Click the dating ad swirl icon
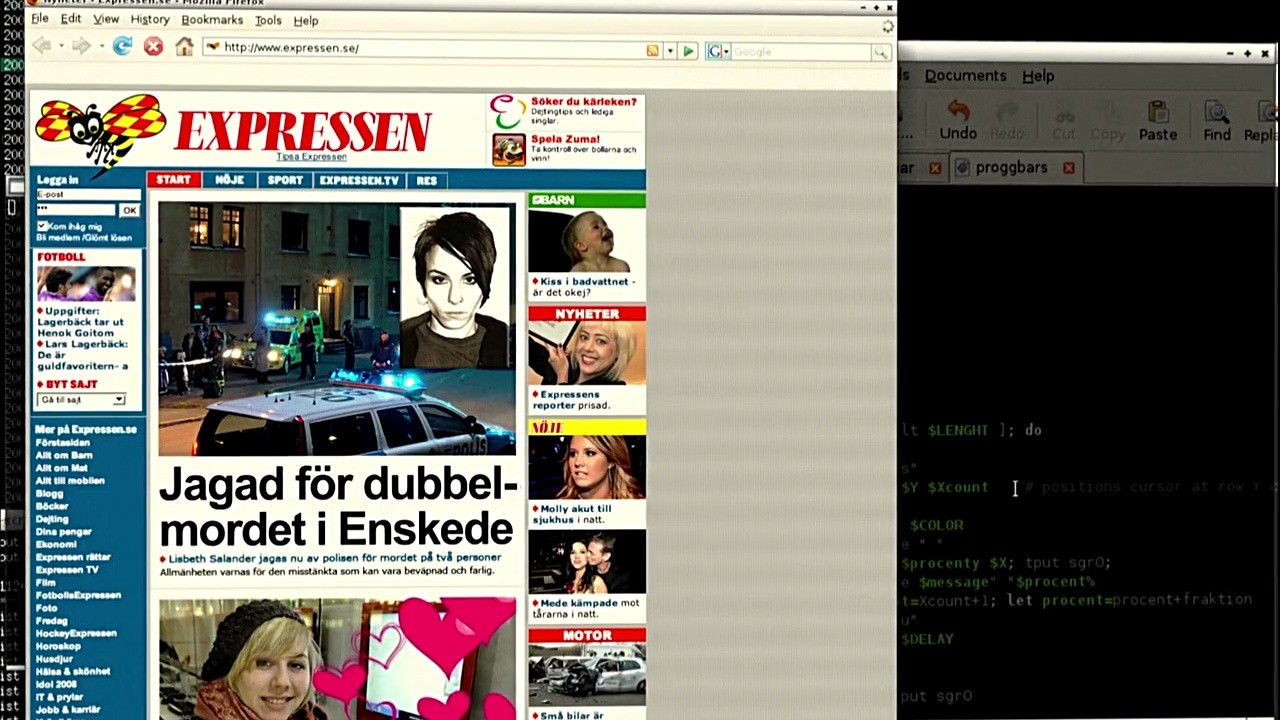Image resolution: width=1280 pixels, height=720 pixels. click(x=507, y=112)
